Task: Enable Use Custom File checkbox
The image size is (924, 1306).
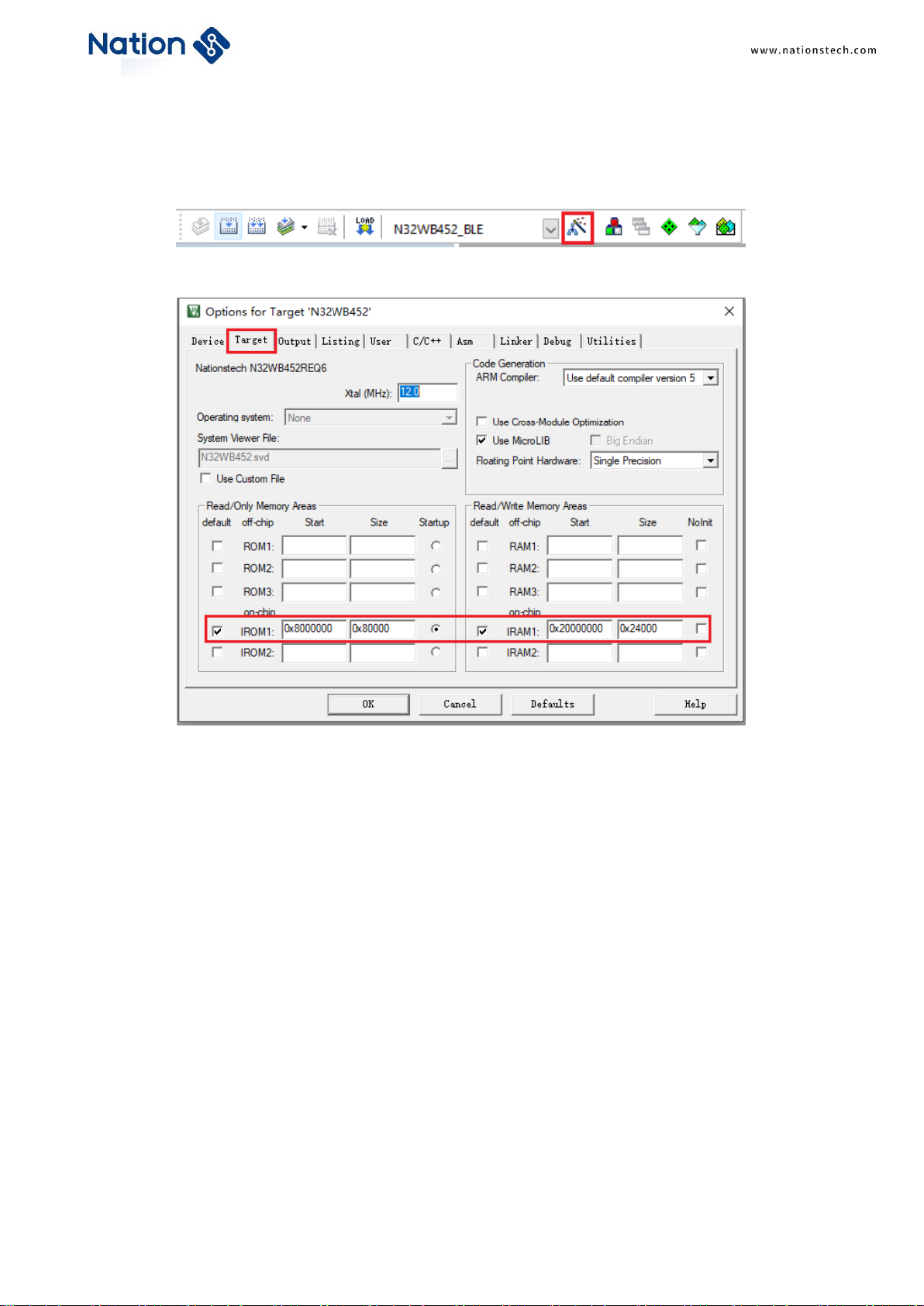Action: [205, 478]
